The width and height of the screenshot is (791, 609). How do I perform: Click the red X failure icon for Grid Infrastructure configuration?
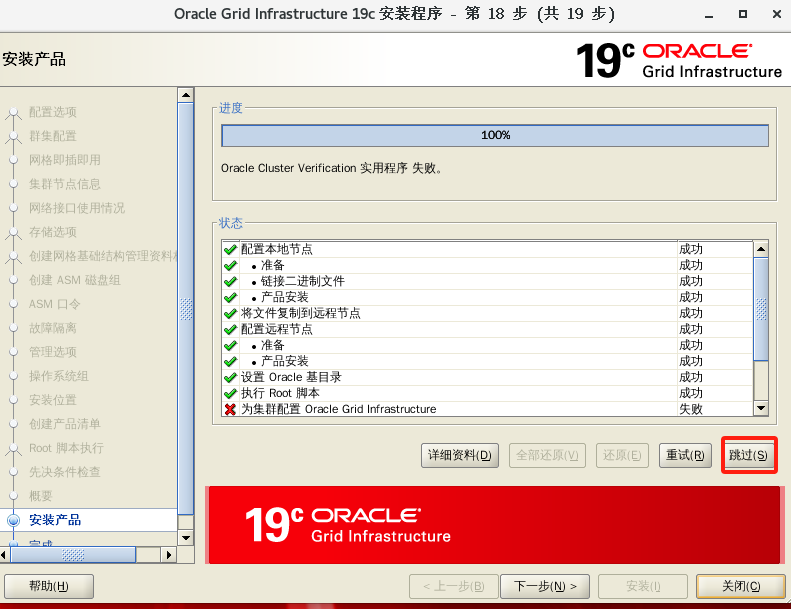230,409
